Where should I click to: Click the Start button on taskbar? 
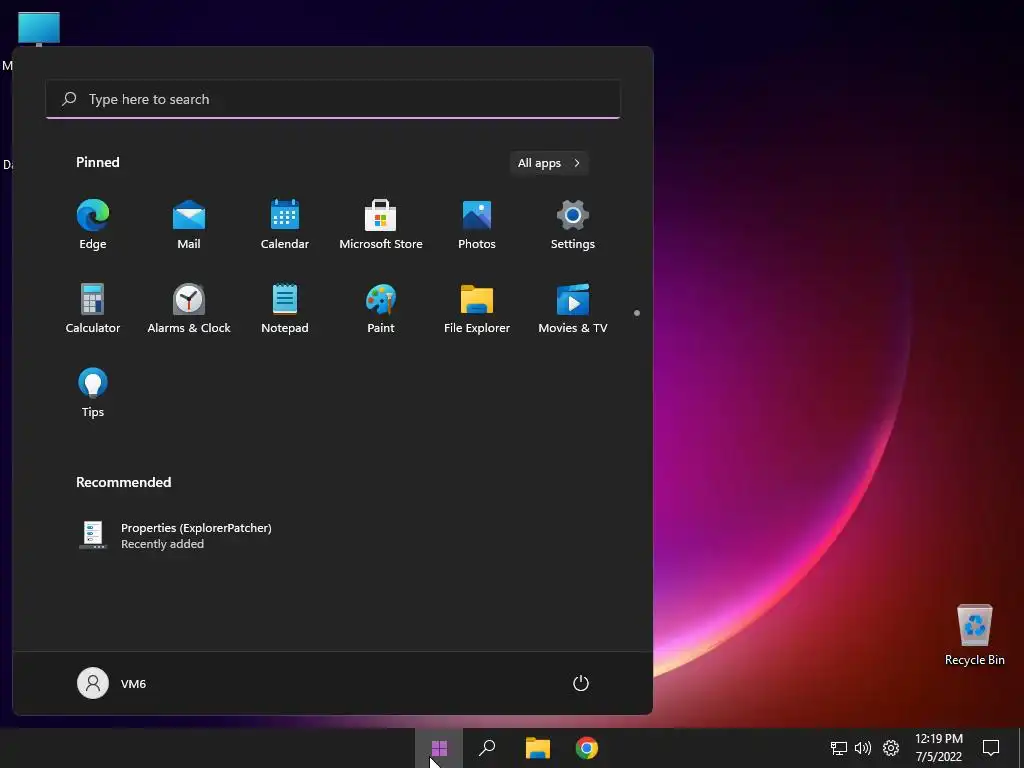(x=439, y=748)
